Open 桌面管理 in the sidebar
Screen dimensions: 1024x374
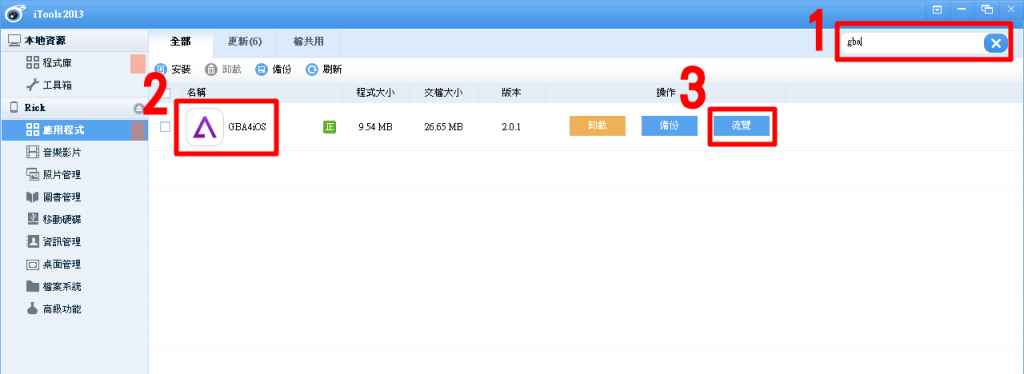click(x=74, y=264)
